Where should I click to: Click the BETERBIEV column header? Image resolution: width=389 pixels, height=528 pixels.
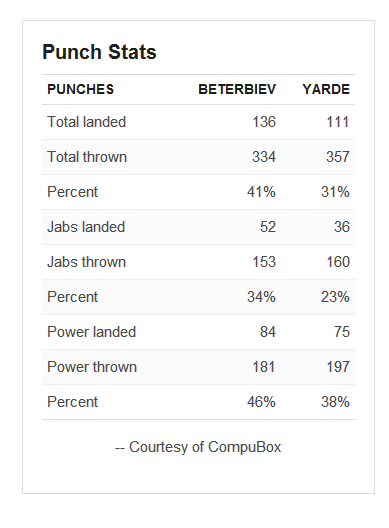(x=237, y=89)
